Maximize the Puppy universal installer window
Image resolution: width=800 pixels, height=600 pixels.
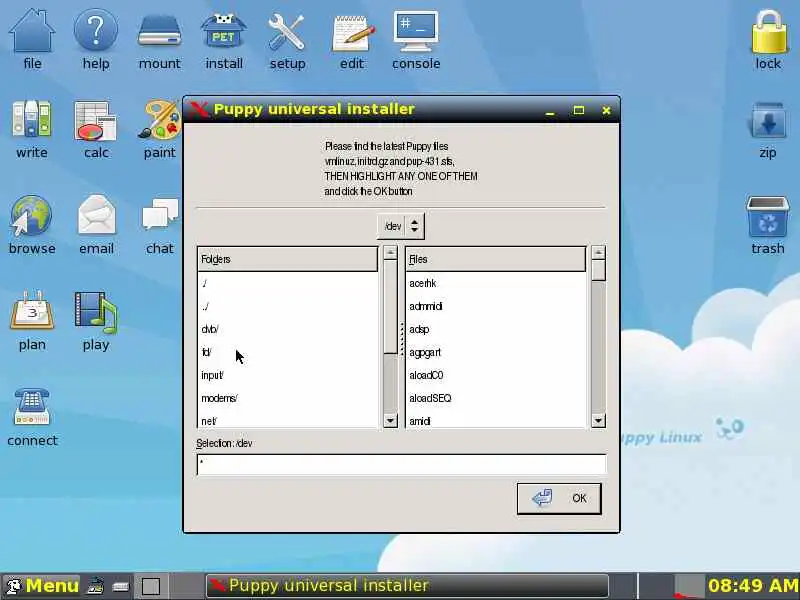(x=579, y=110)
